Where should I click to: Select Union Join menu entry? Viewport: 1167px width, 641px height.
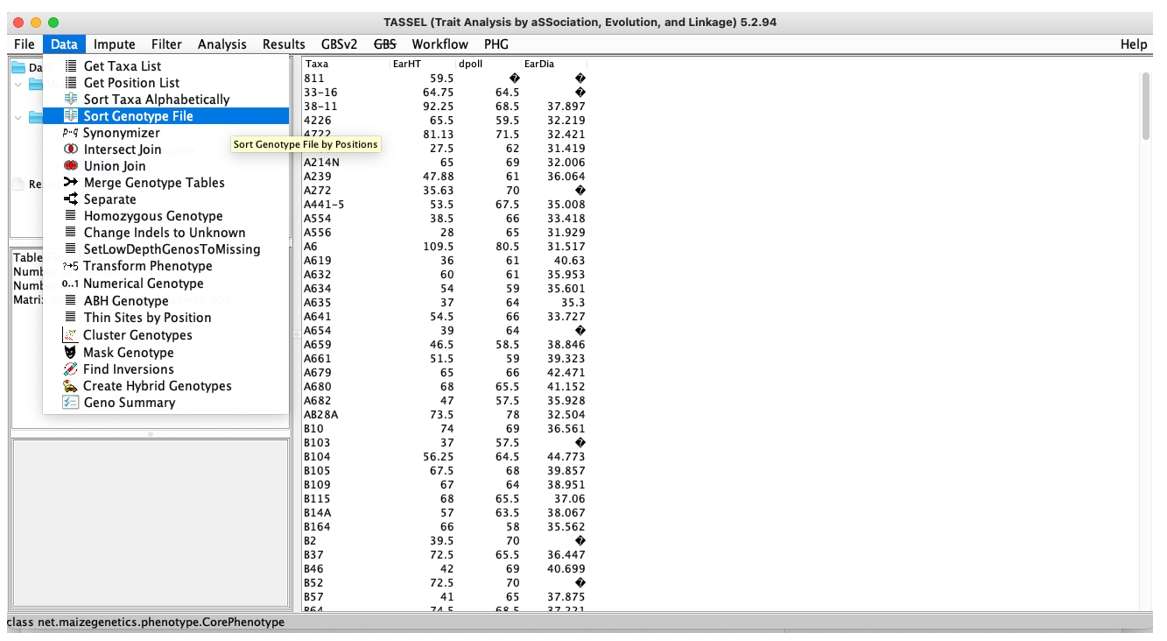[x=166, y=165]
